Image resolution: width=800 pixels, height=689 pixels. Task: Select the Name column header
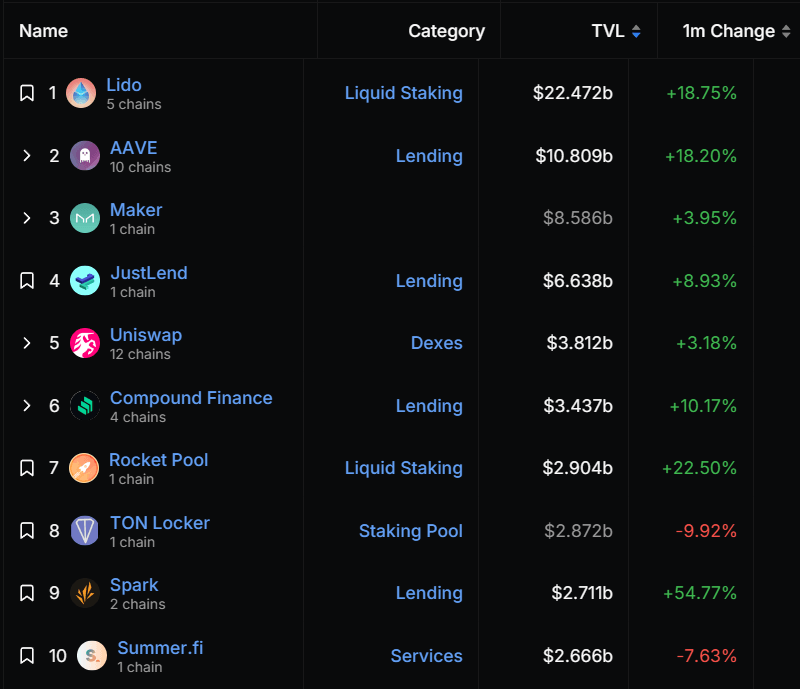[43, 31]
